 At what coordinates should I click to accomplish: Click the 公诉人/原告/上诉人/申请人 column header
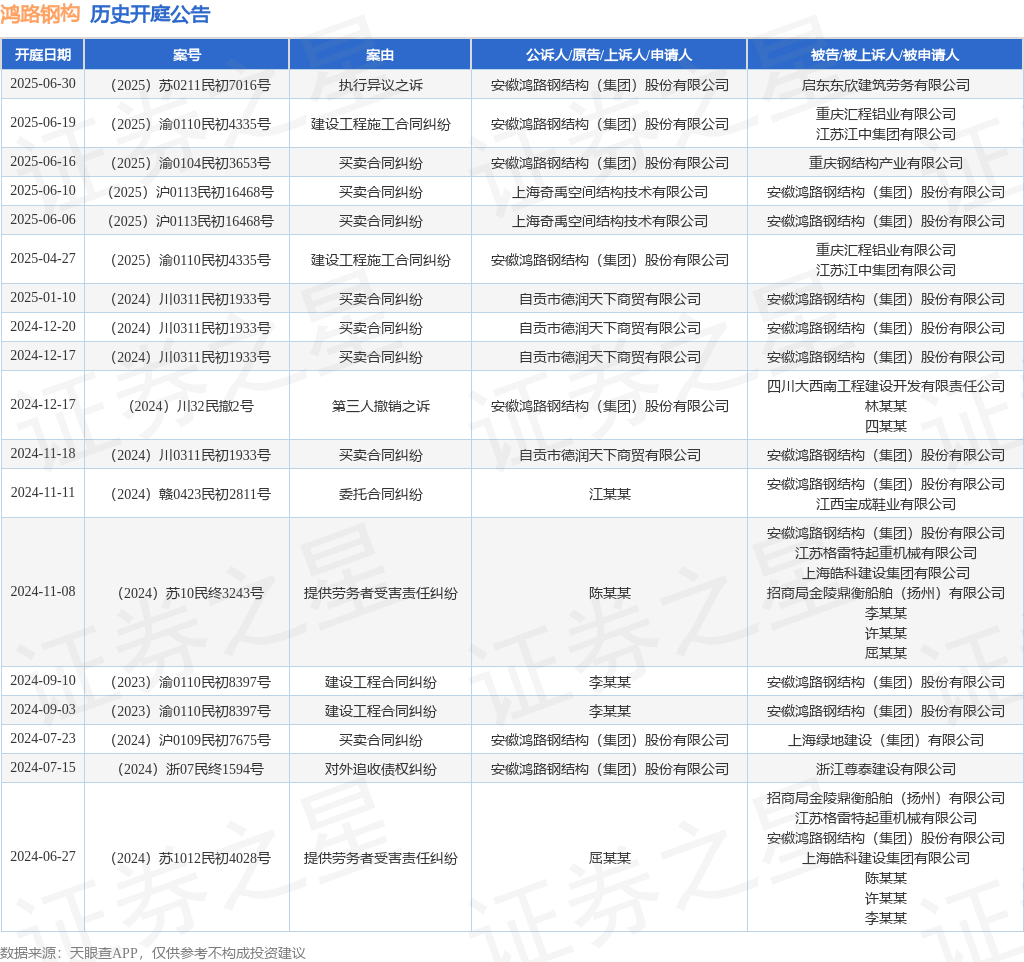tap(609, 55)
